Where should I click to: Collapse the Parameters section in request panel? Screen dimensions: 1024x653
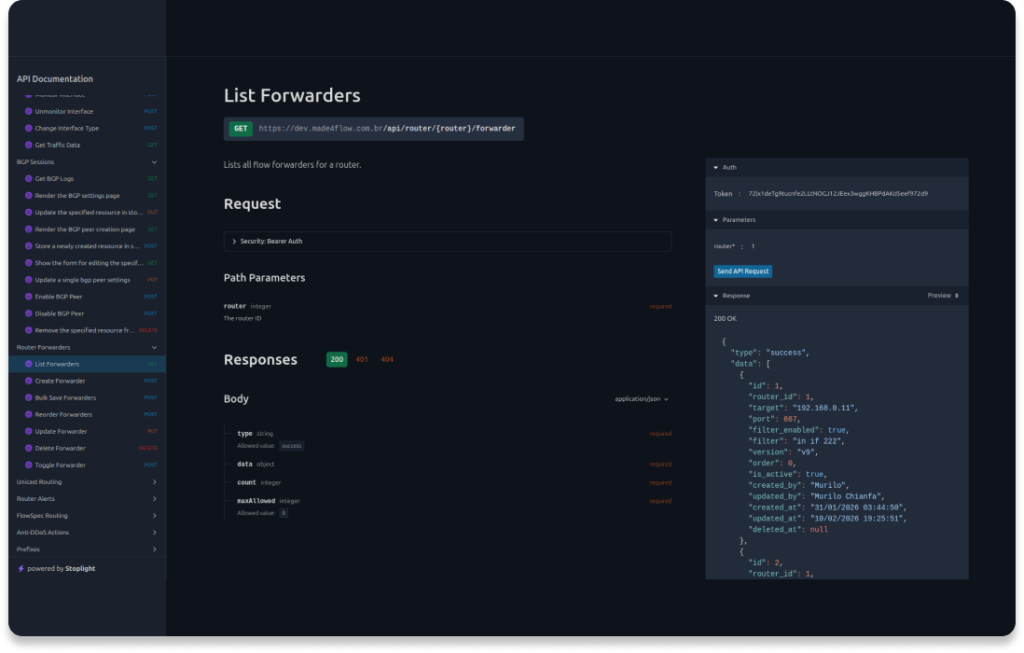click(715, 220)
